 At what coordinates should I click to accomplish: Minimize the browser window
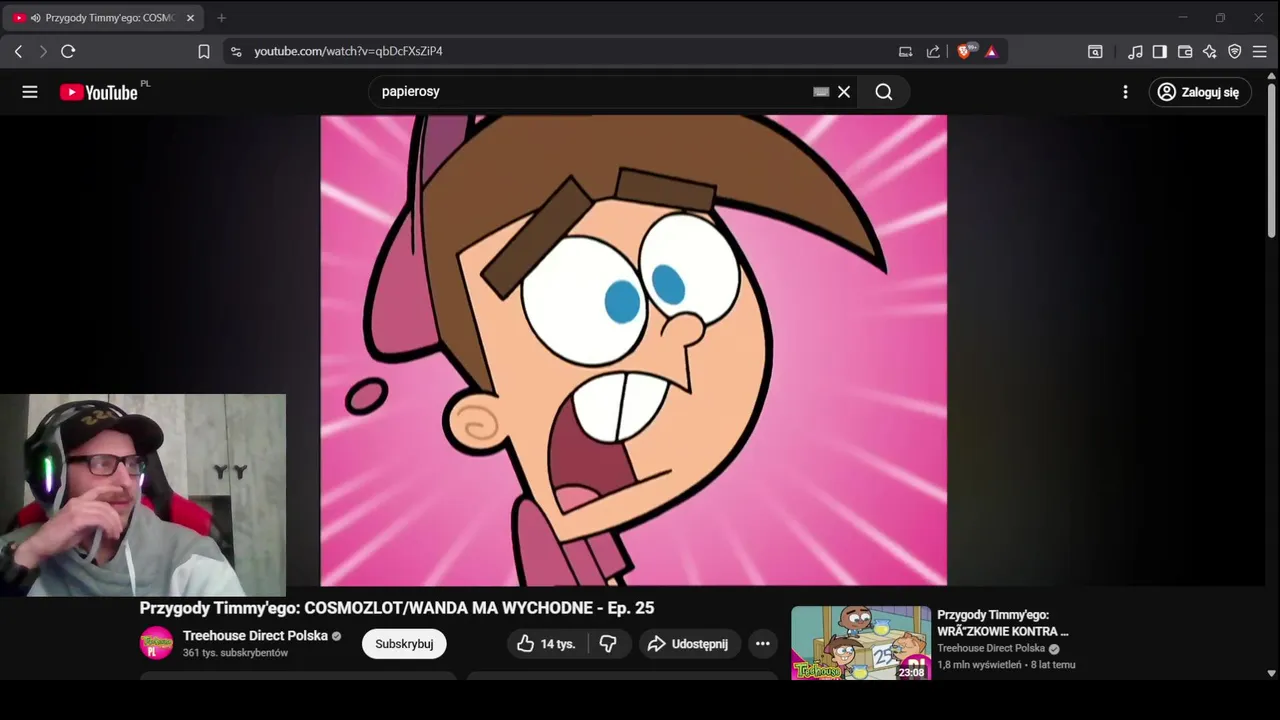(1183, 18)
